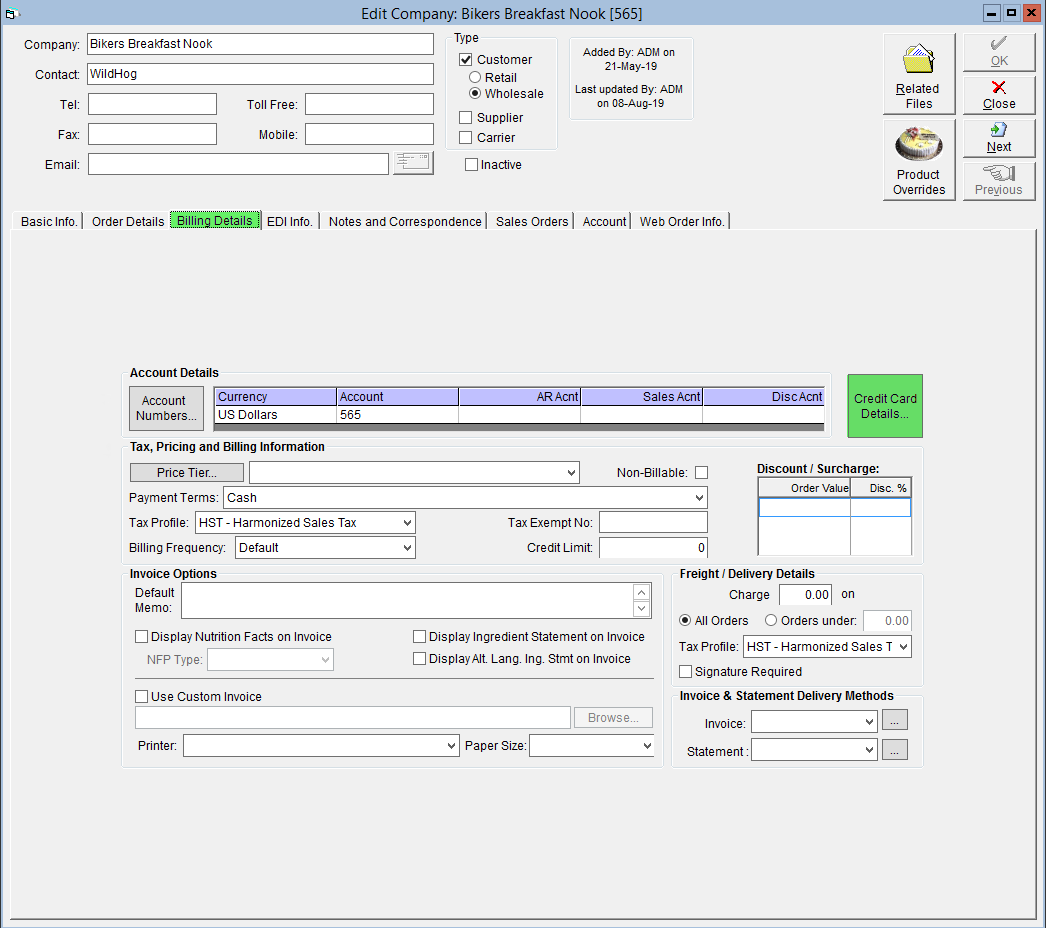1046x928 pixels.
Task: Click the red X Close button
Action: [x=999, y=95]
